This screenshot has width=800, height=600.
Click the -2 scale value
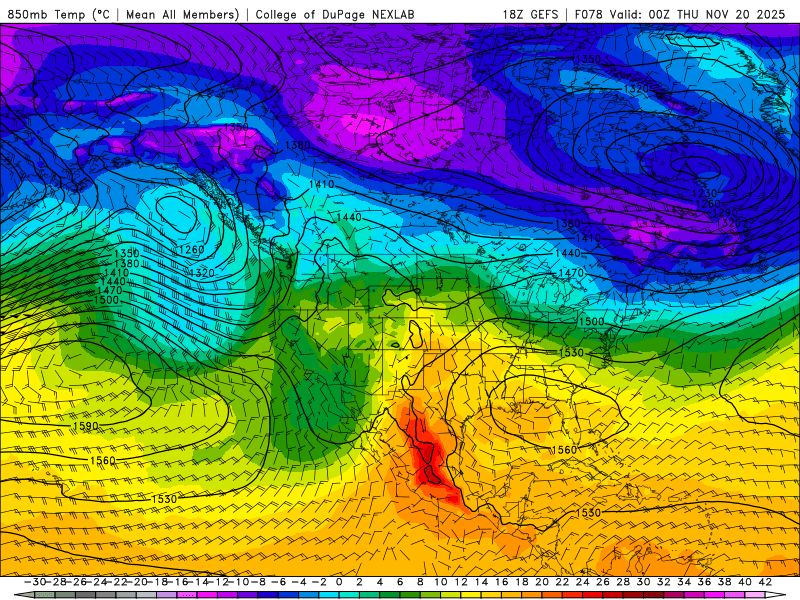tap(319, 582)
